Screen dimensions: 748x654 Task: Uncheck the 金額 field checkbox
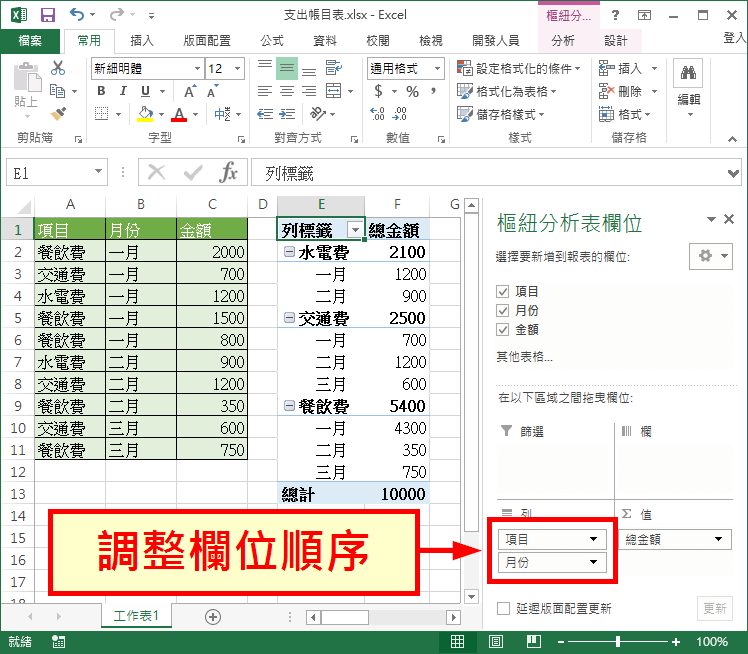pyautogui.click(x=502, y=330)
